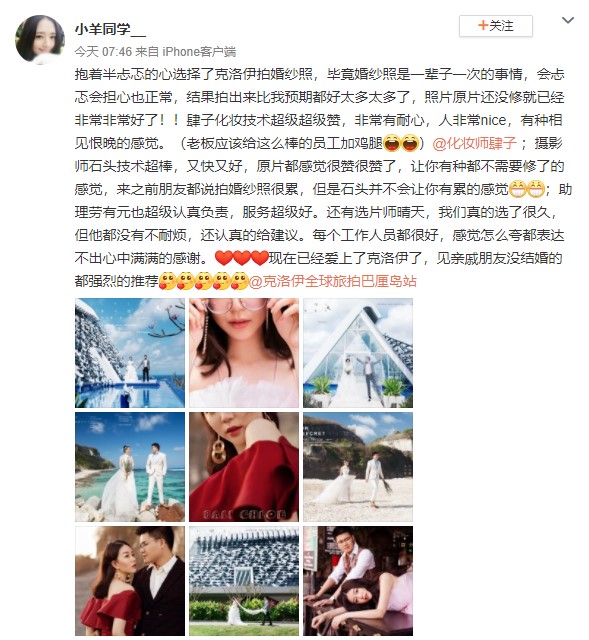Open the 小羊同学__ username link
589x640 pixels.
coord(110,29)
